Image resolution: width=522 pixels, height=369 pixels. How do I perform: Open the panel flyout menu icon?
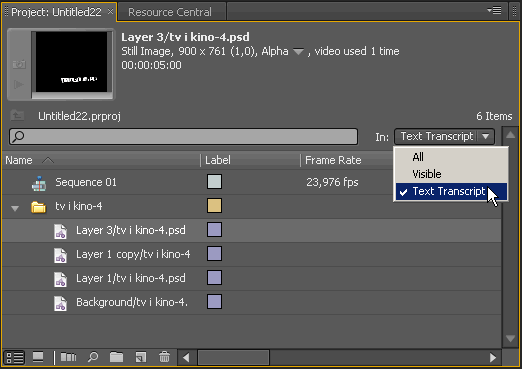pyautogui.click(x=494, y=10)
